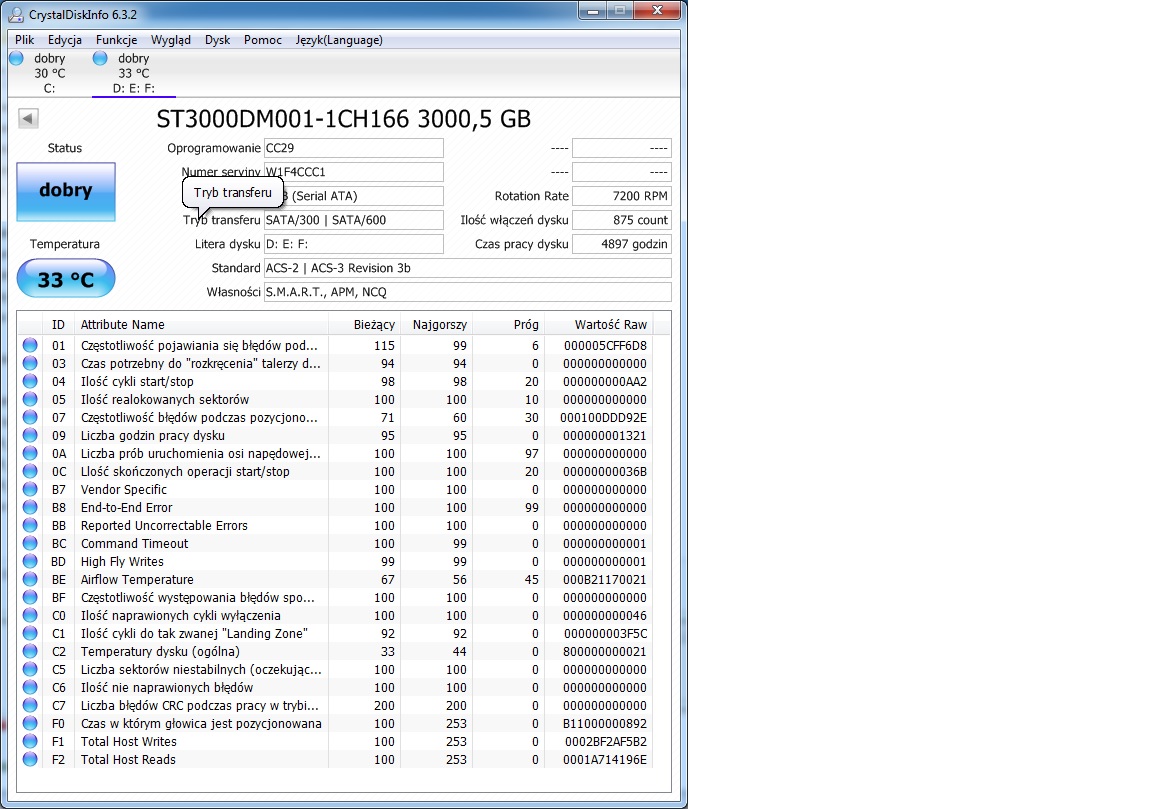Select raw value 000005CFF6D8
The width and height of the screenshot is (1152, 809).
click(x=605, y=345)
